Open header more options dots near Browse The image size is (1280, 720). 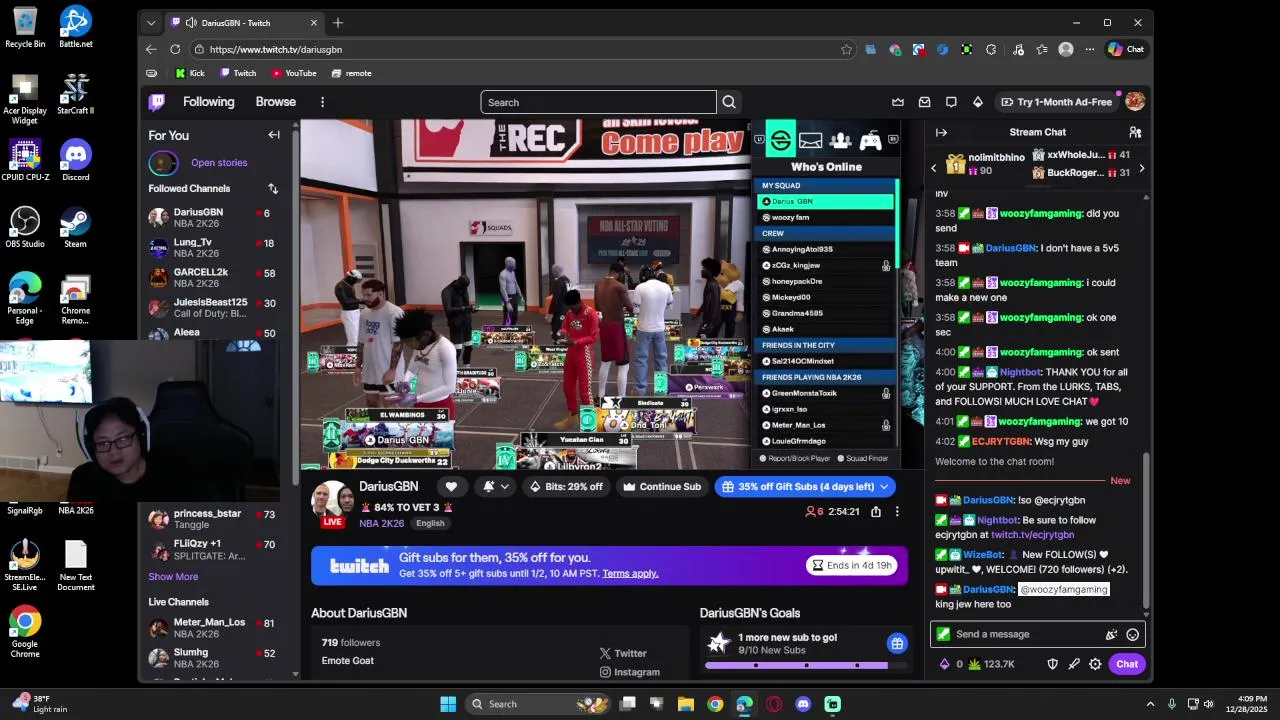click(x=322, y=102)
